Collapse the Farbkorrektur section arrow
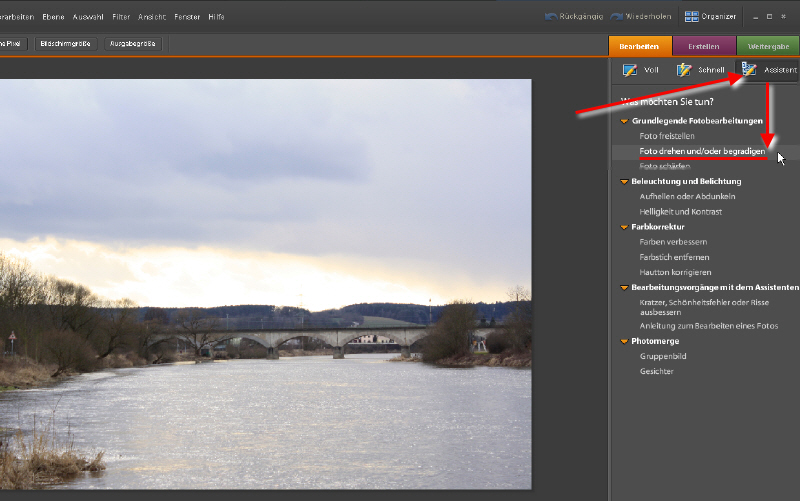 coord(624,227)
